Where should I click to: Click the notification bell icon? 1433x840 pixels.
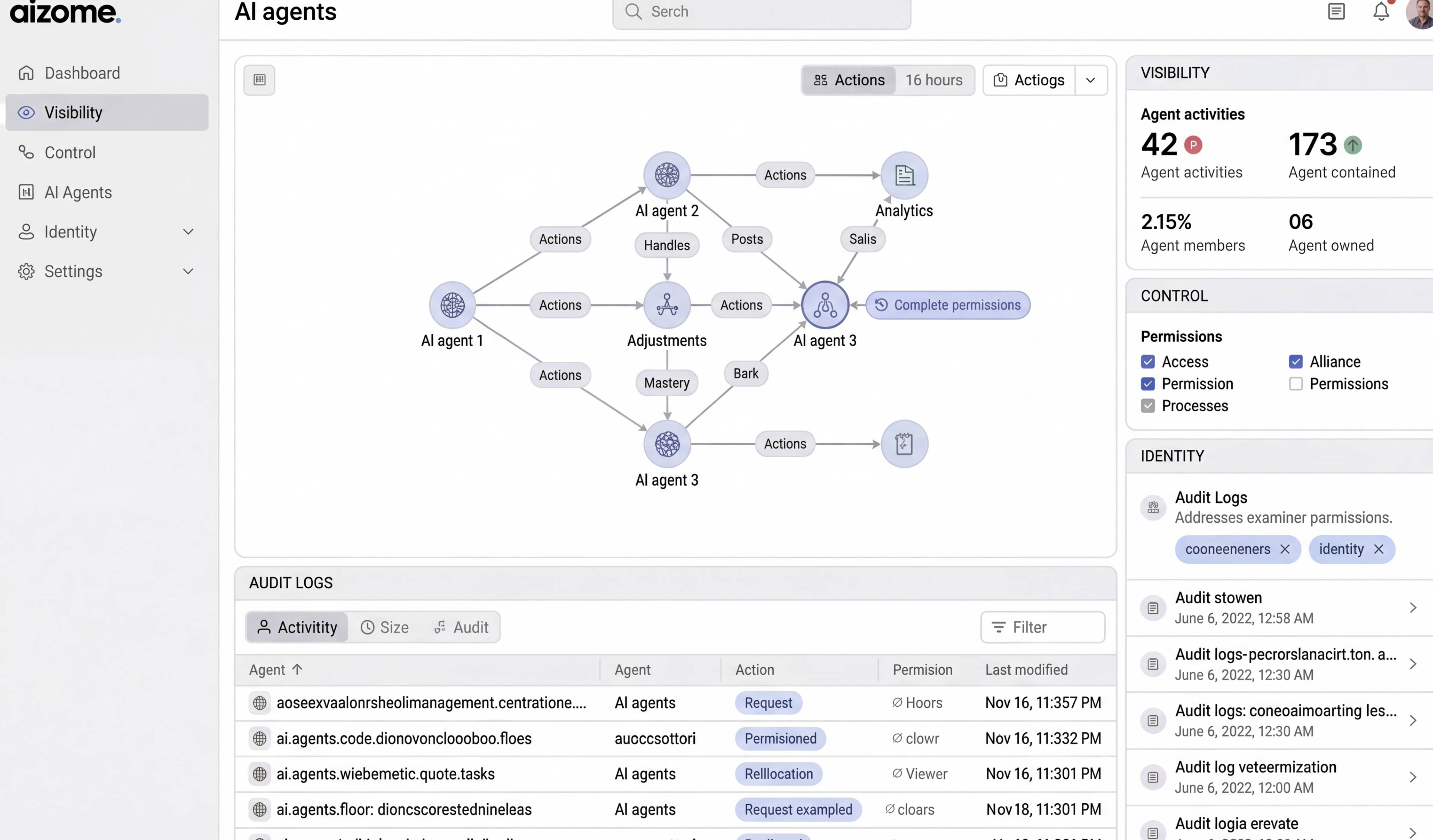point(1381,11)
